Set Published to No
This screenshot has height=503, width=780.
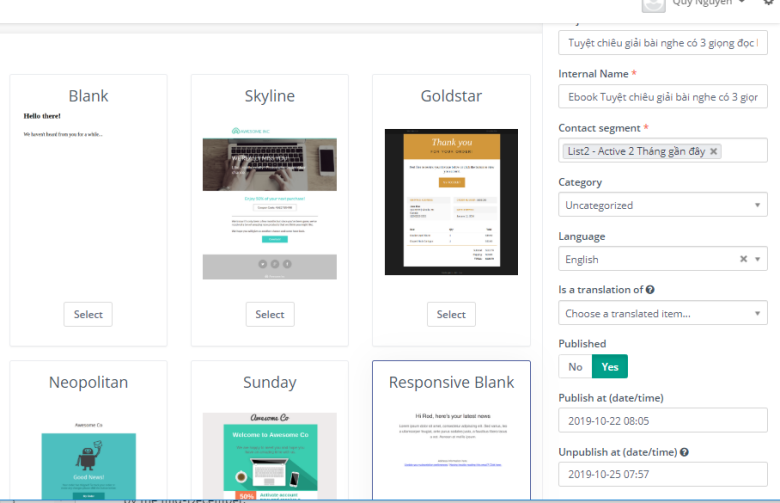pyautogui.click(x=575, y=367)
